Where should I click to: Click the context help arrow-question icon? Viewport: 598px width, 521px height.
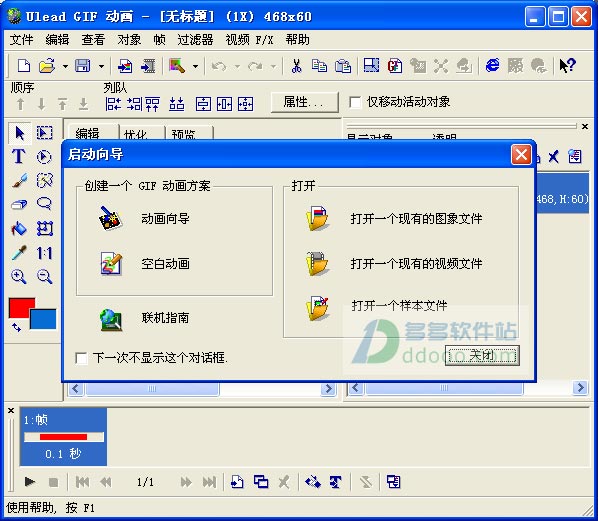point(567,66)
